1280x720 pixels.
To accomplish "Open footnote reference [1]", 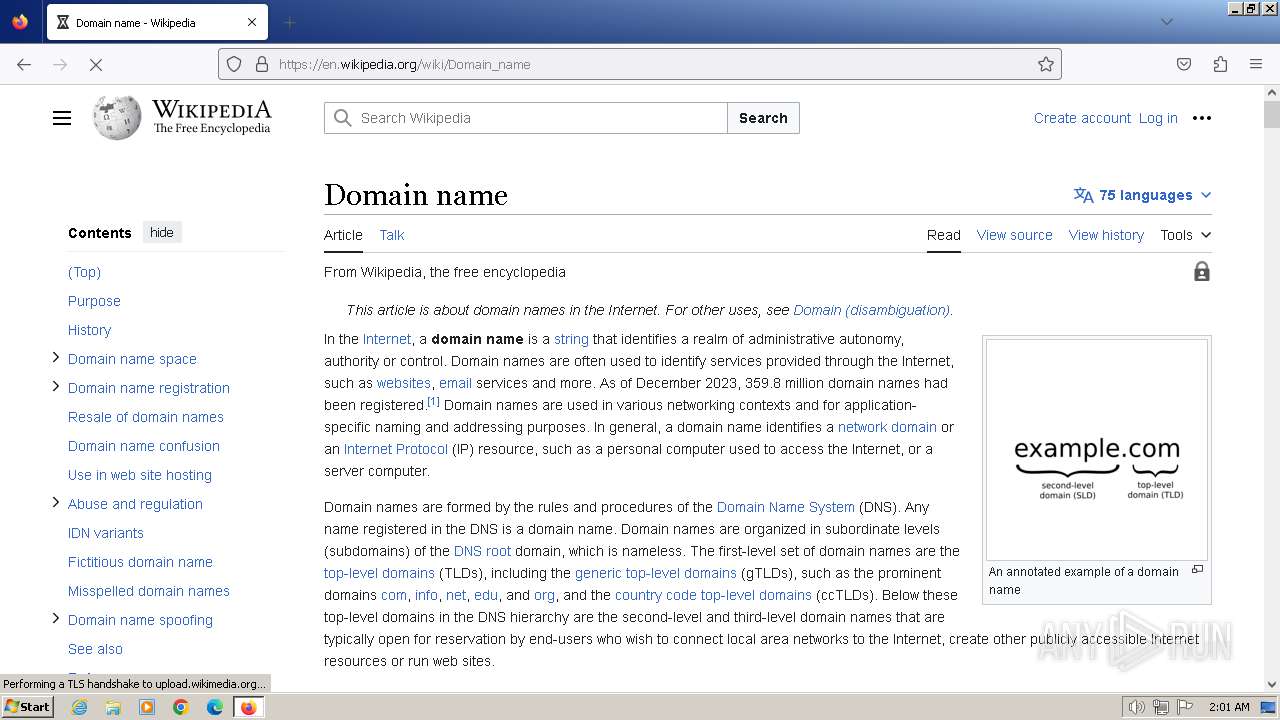I will click(x=433, y=402).
